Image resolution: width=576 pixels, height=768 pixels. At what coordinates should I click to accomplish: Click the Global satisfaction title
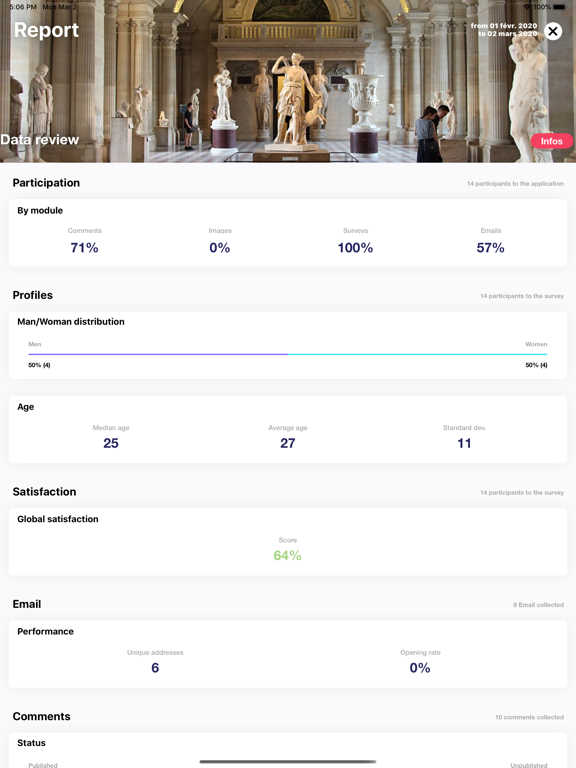click(58, 519)
